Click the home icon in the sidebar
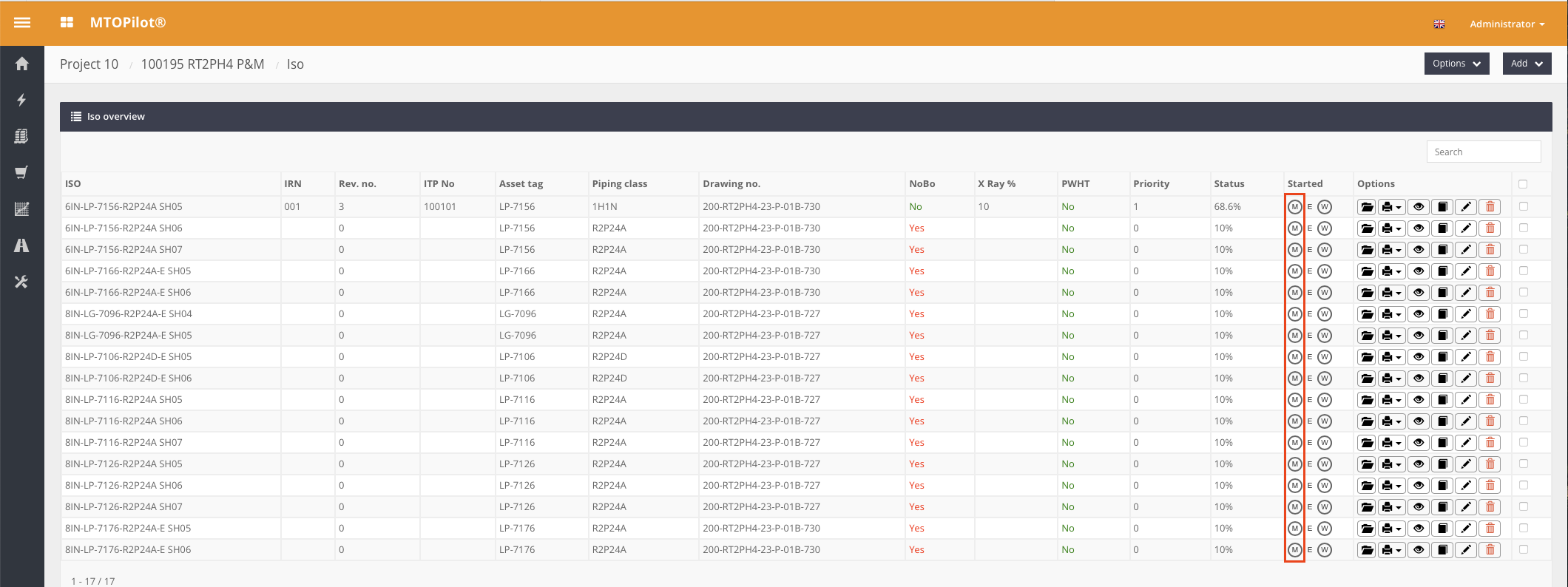This screenshot has width=1568, height=587. coord(22,64)
